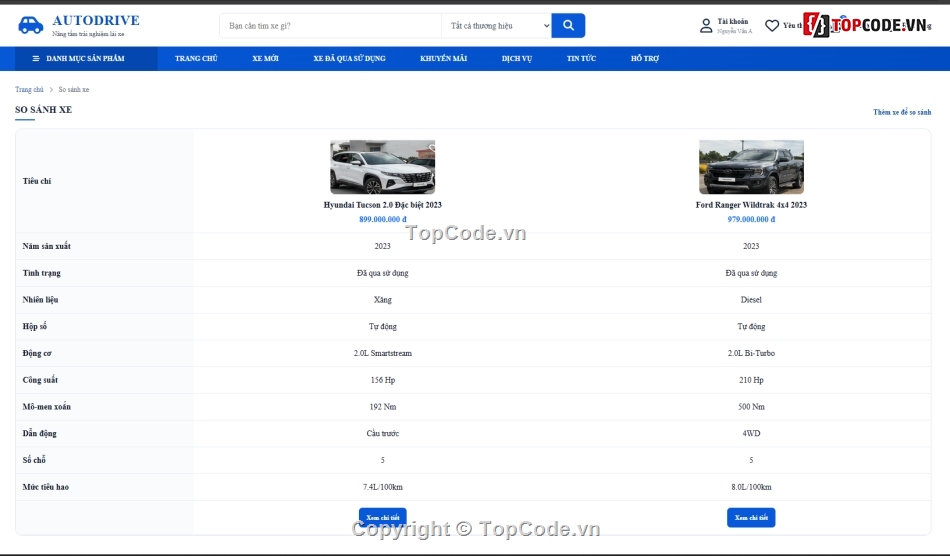Viewport: 950px width, 556px height.
Task: Select the Dịch vụ menu item
Action: pyautogui.click(x=517, y=59)
